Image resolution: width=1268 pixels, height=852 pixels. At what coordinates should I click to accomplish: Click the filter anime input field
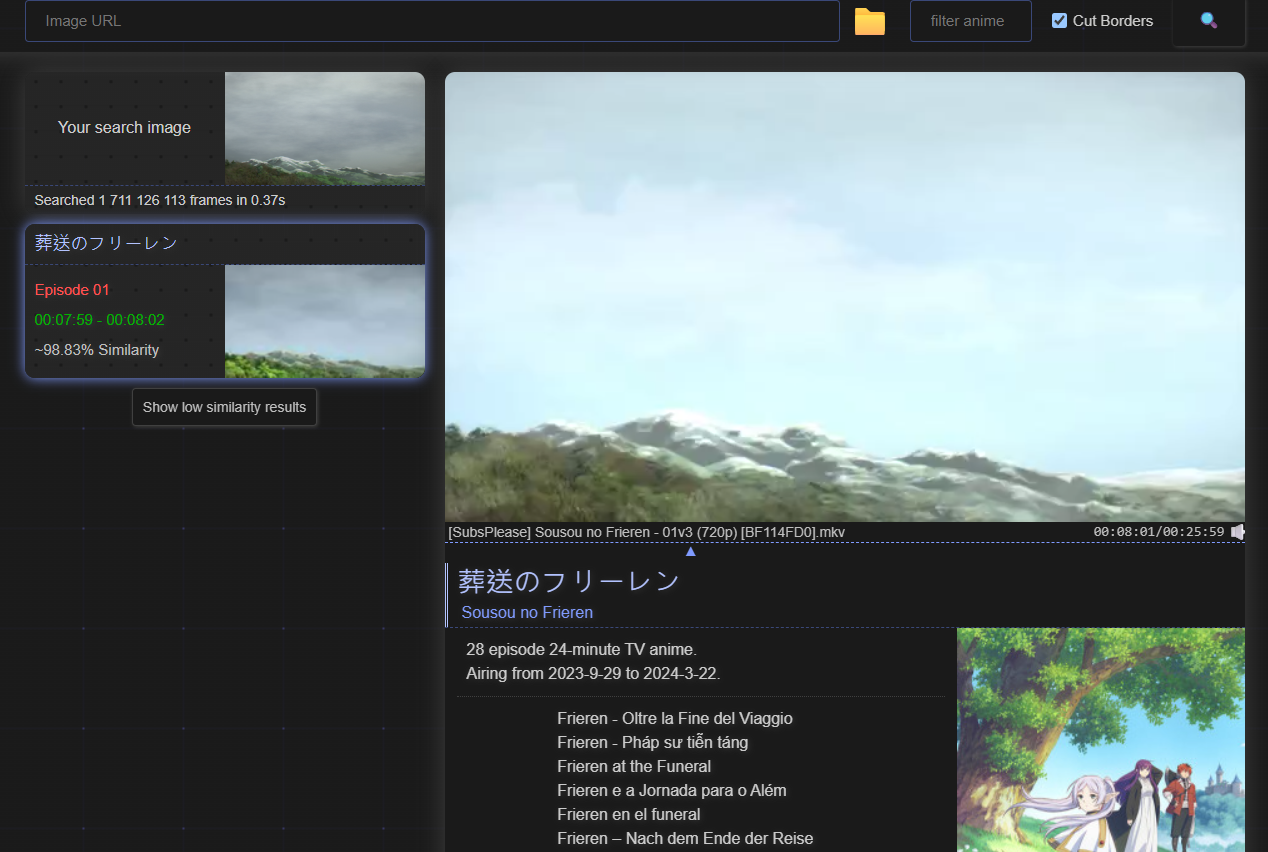coord(970,21)
